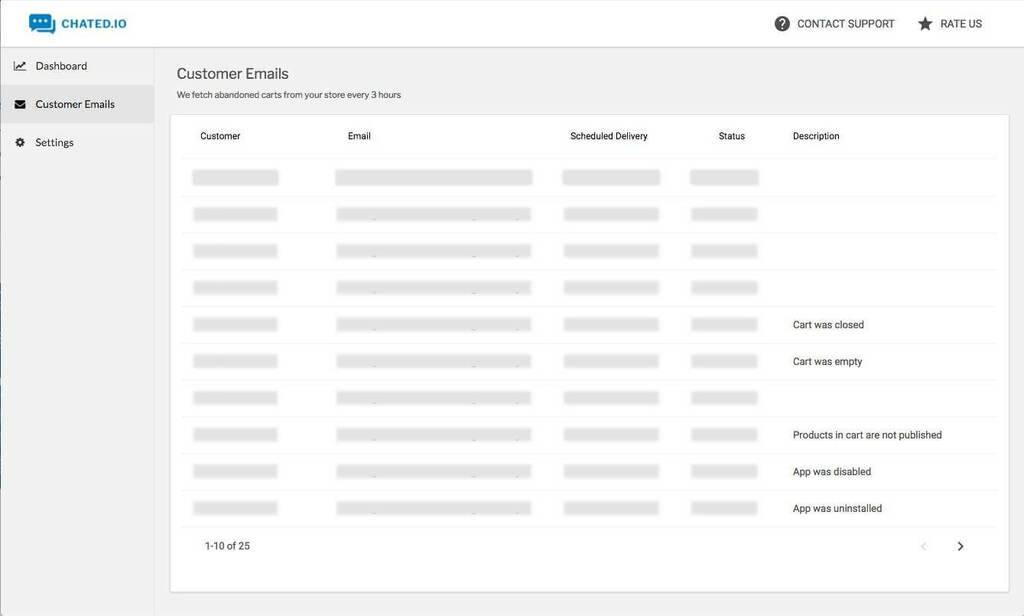Screen dimensions: 1024x616
Task: Click the Status column header
Action: tap(731, 136)
